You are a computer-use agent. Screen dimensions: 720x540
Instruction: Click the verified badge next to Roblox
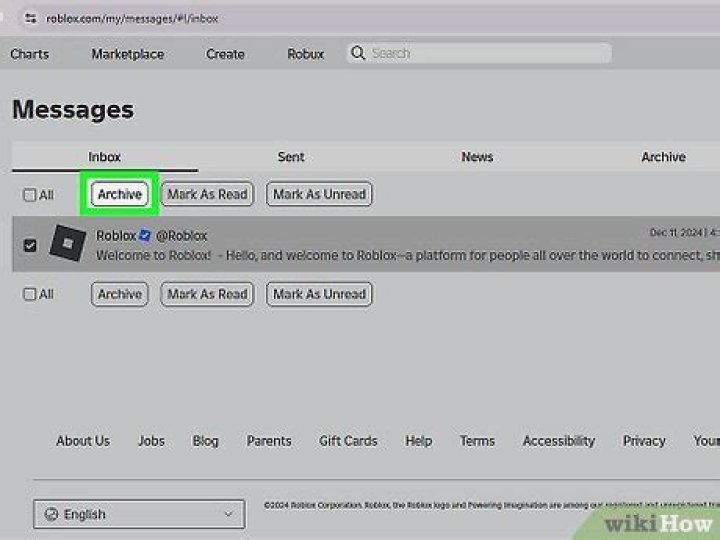click(145, 236)
